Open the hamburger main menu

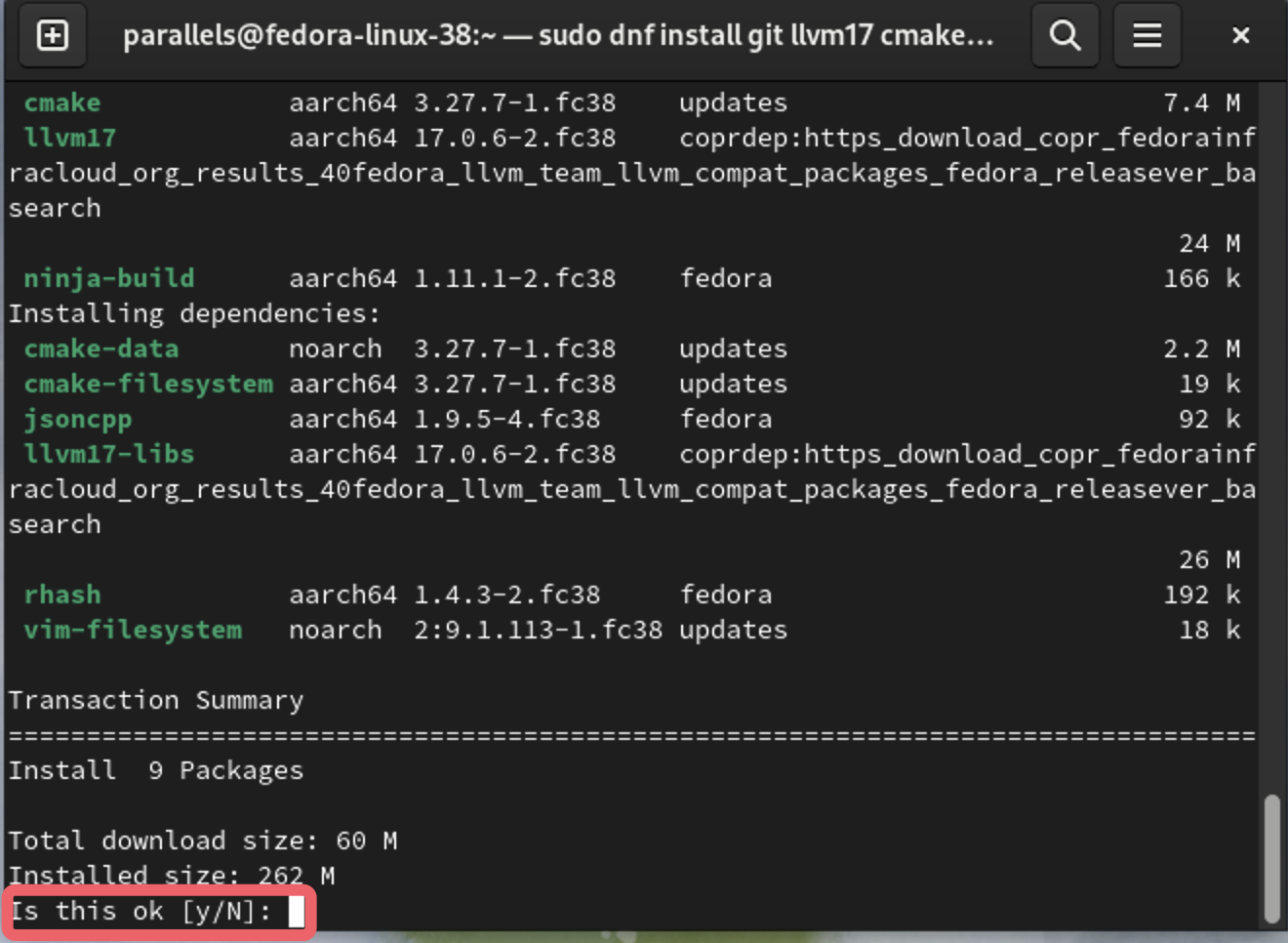point(1147,36)
